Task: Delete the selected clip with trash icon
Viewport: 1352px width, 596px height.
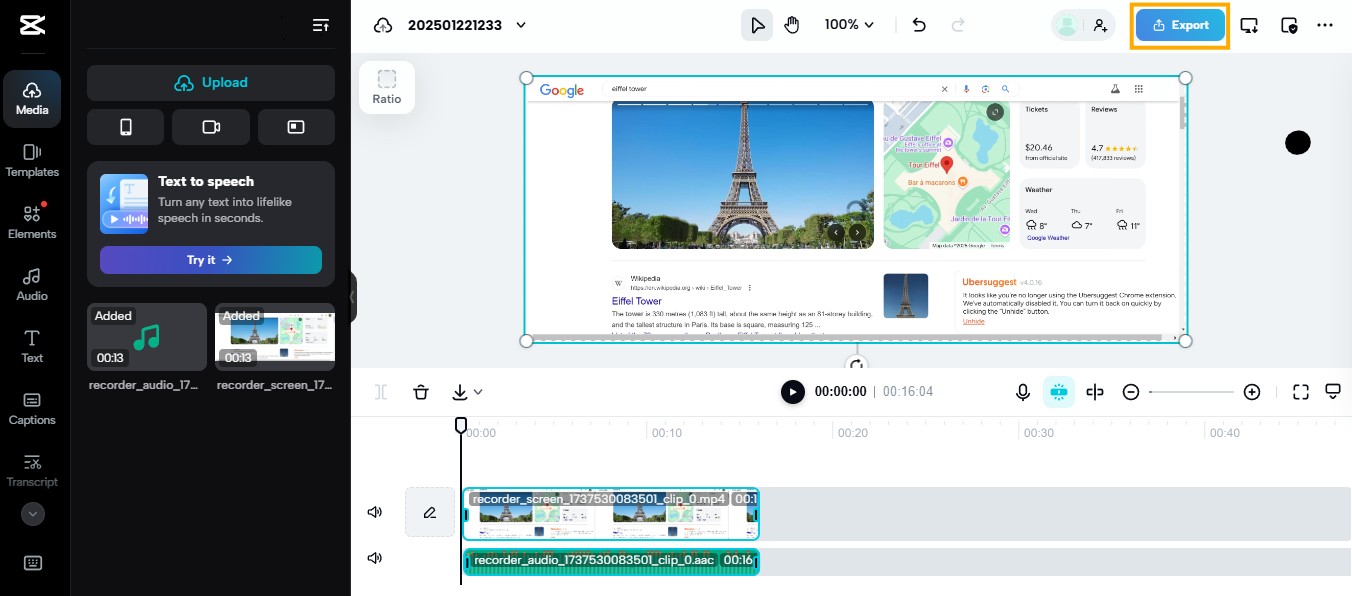Action: 421,392
